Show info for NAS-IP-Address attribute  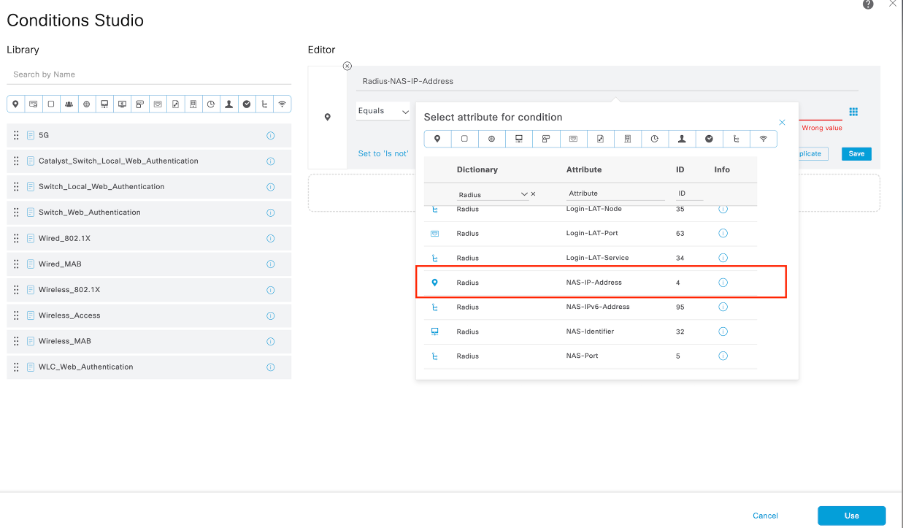point(723,283)
